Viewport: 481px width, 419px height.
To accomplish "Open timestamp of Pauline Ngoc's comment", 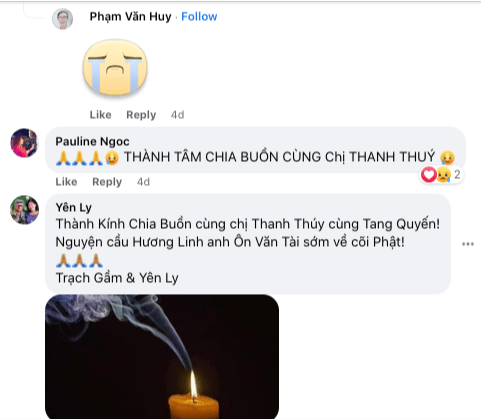I will 143,182.
